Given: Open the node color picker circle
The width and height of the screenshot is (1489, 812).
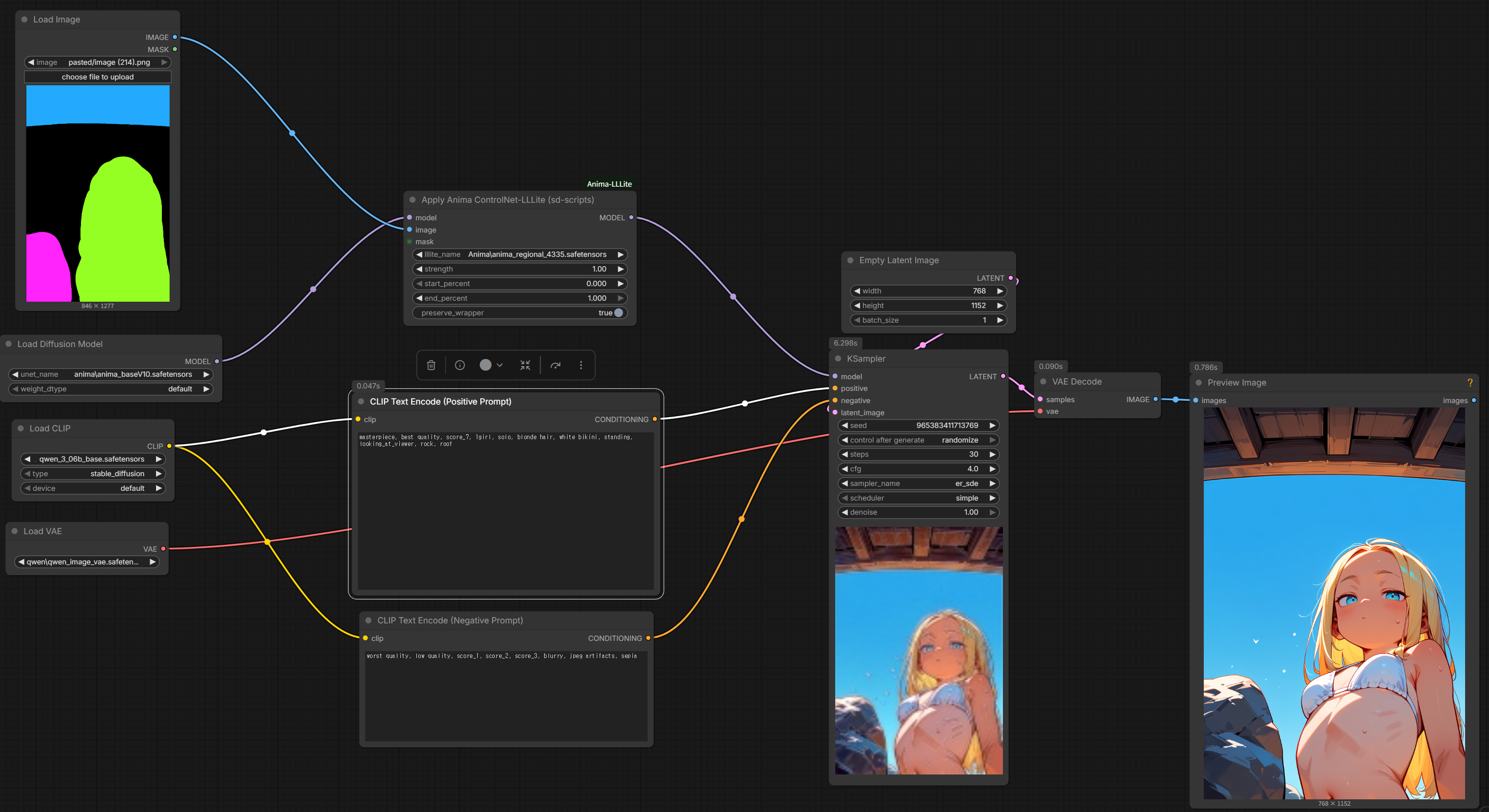Looking at the screenshot, I should click(x=486, y=365).
